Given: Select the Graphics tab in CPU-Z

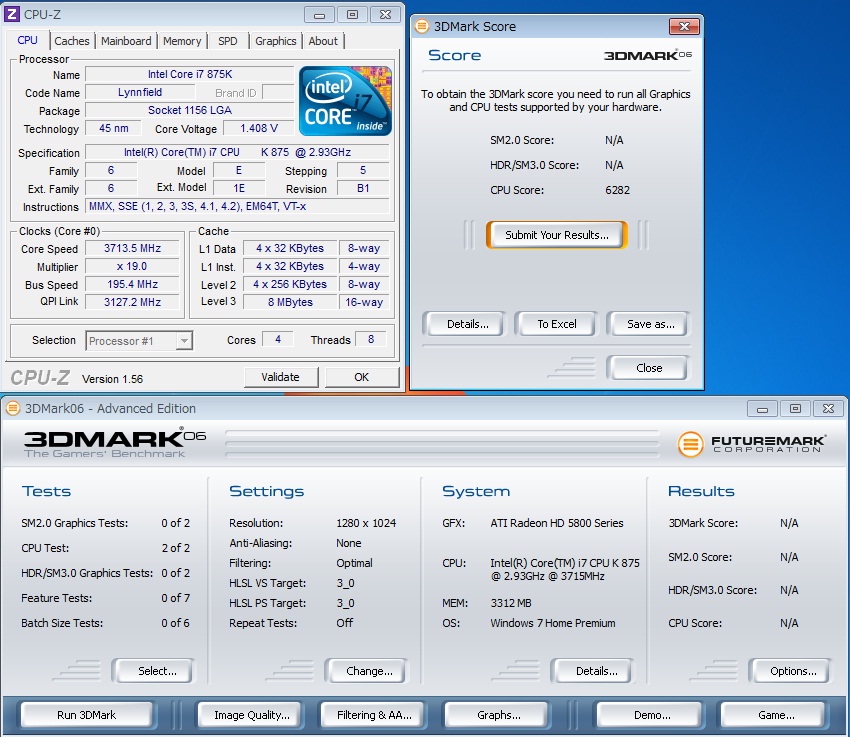Looking at the screenshot, I should pyautogui.click(x=275, y=41).
